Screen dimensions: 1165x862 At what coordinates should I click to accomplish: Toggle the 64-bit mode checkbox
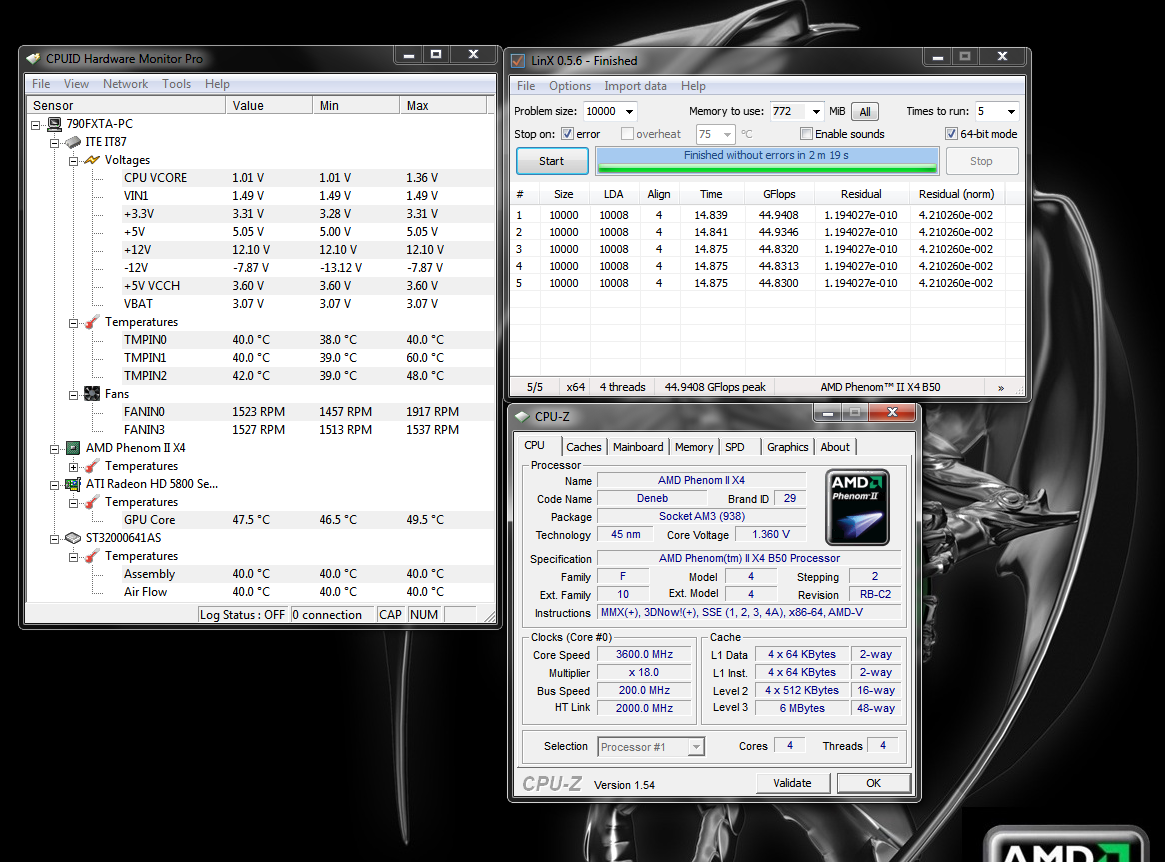(x=951, y=134)
